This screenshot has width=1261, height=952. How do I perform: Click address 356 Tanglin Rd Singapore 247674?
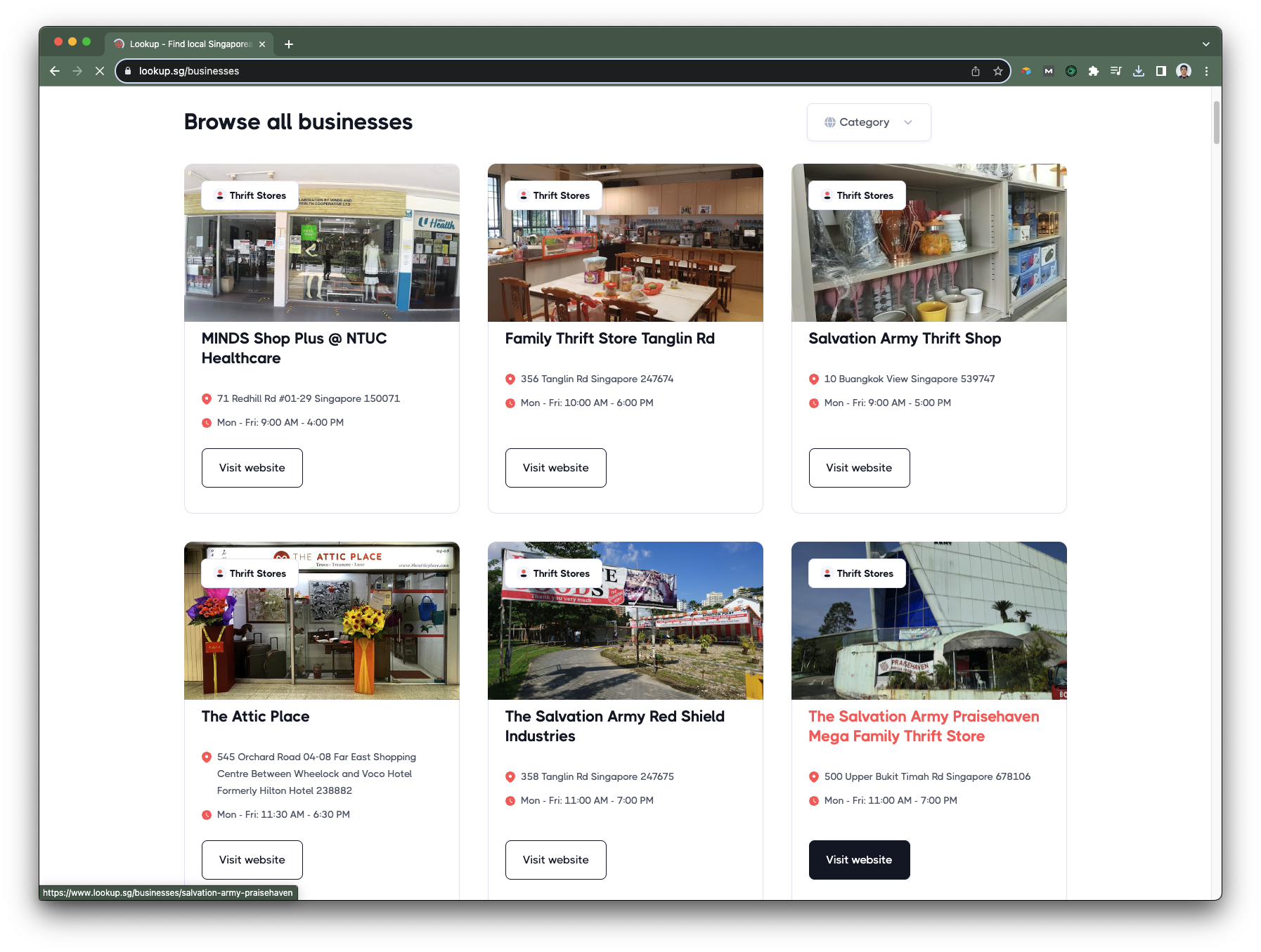[x=597, y=379]
